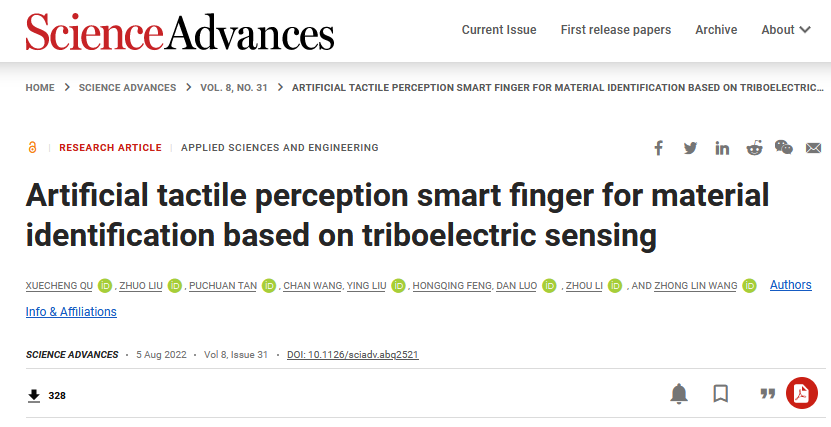The height and width of the screenshot is (427, 831).
Task: Follow the DOI 10.1126/sciadv.abq2521 link
Action: click(x=352, y=355)
